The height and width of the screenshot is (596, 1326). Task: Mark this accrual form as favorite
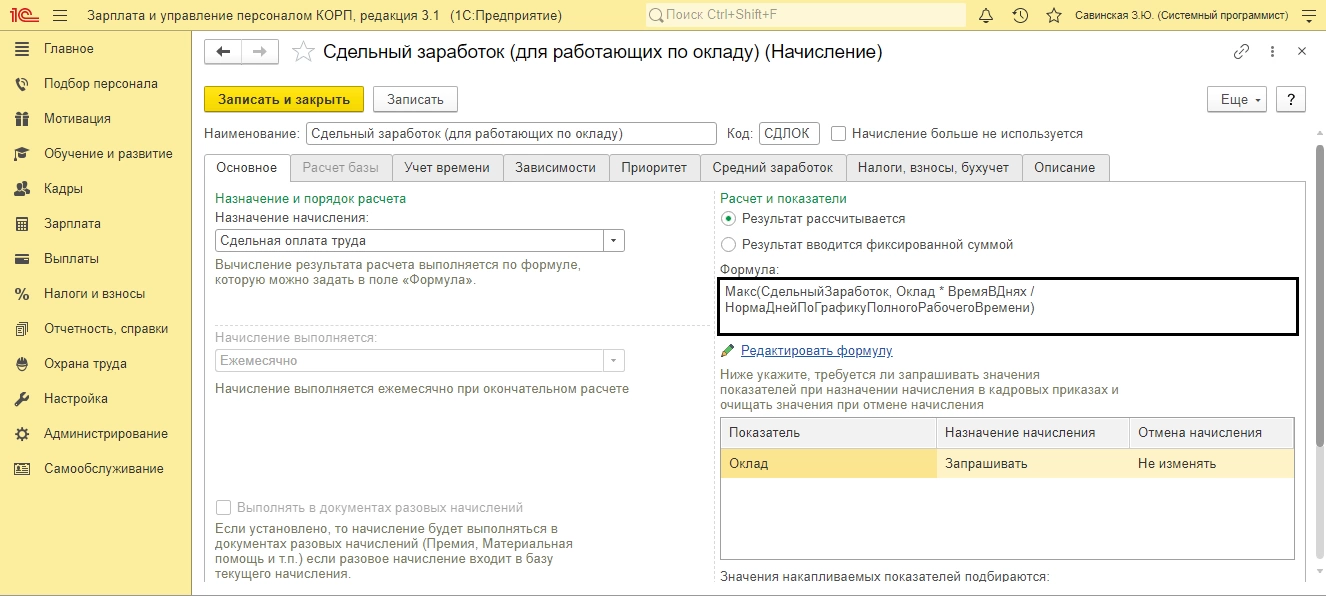coord(303,52)
